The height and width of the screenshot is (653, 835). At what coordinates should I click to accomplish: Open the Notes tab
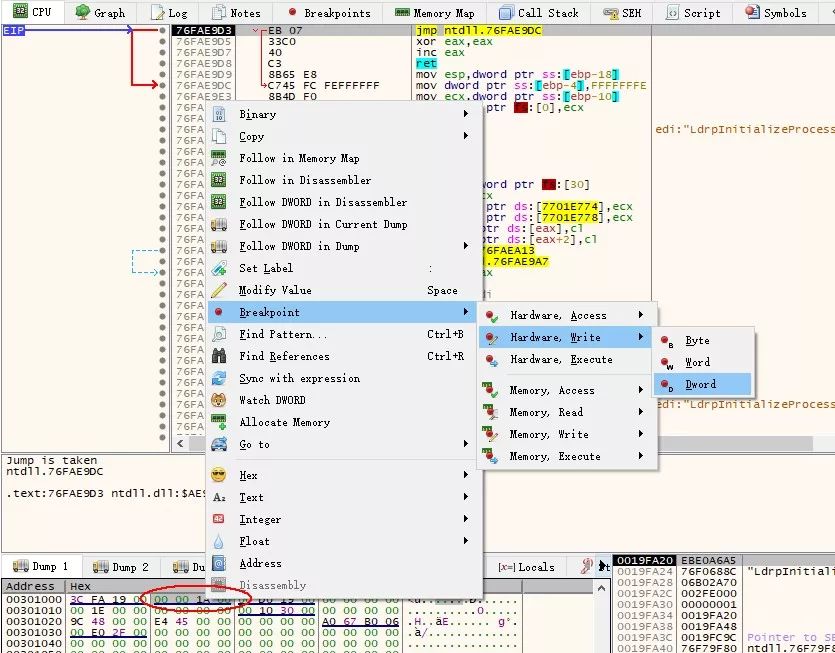click(x=235, y=12)
